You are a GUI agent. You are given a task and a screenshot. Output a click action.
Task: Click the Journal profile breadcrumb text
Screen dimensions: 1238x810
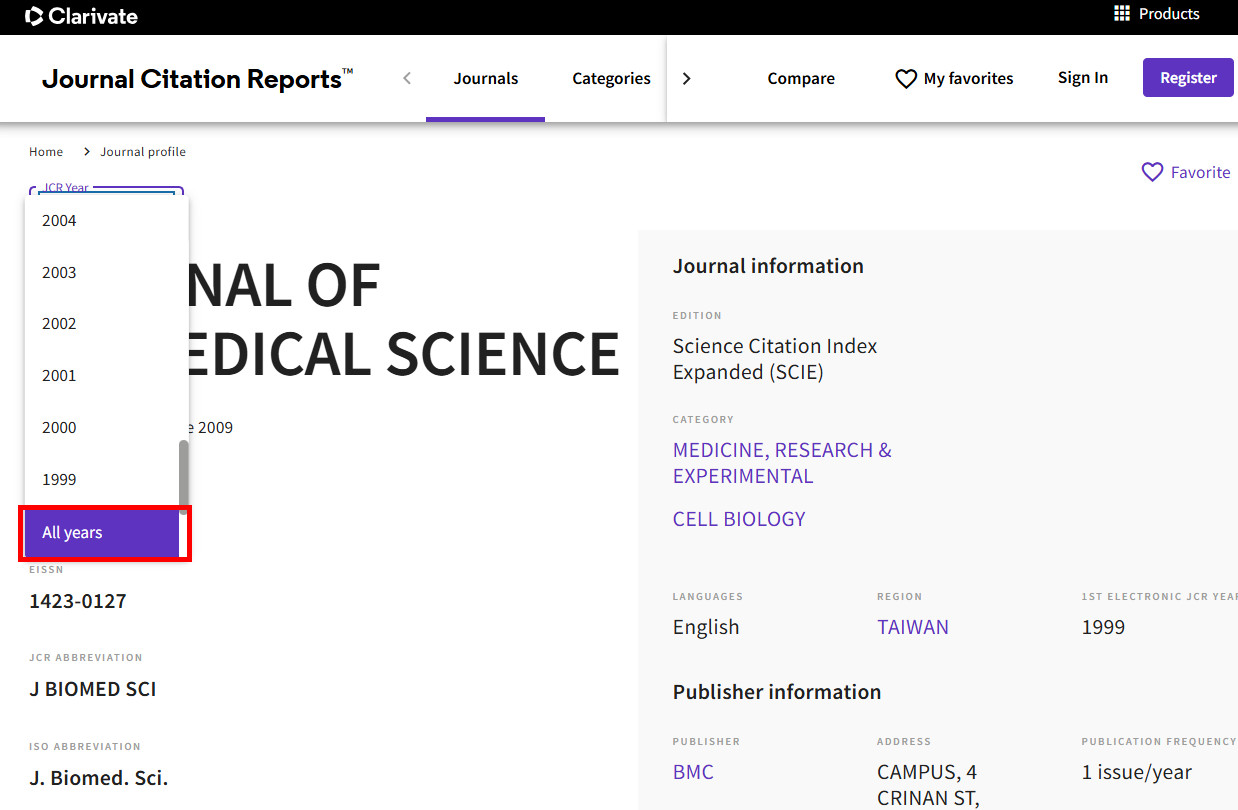click(143, 152)
